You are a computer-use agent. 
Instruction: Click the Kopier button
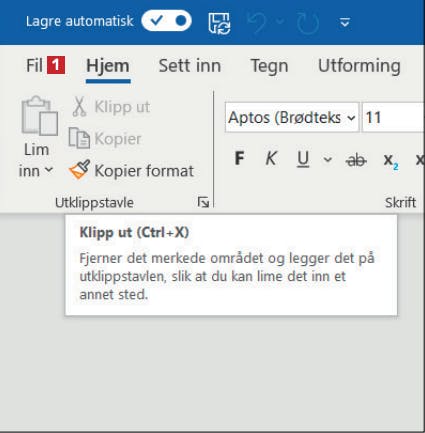pos(105,139)
